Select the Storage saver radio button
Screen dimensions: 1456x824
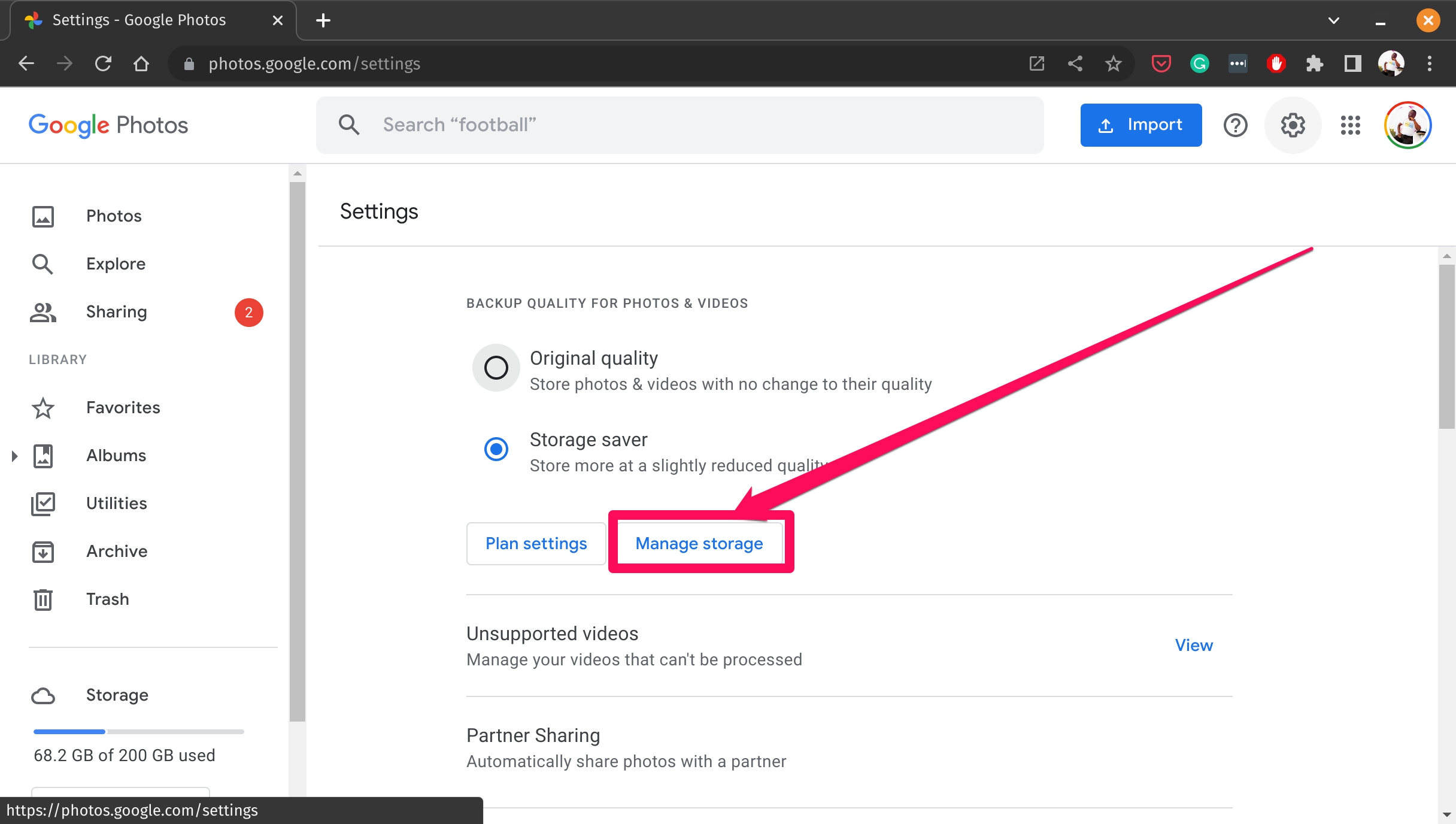pyautogui.click(x=496, y=449)
